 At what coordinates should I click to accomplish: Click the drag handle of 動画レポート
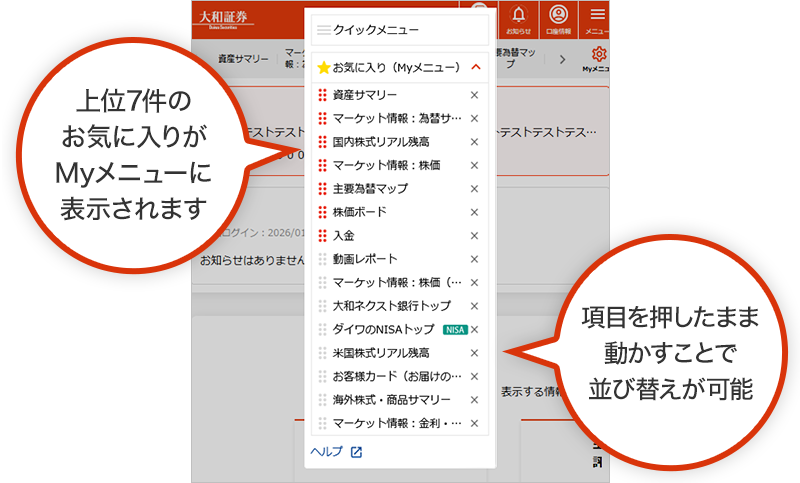click(322, 259)
